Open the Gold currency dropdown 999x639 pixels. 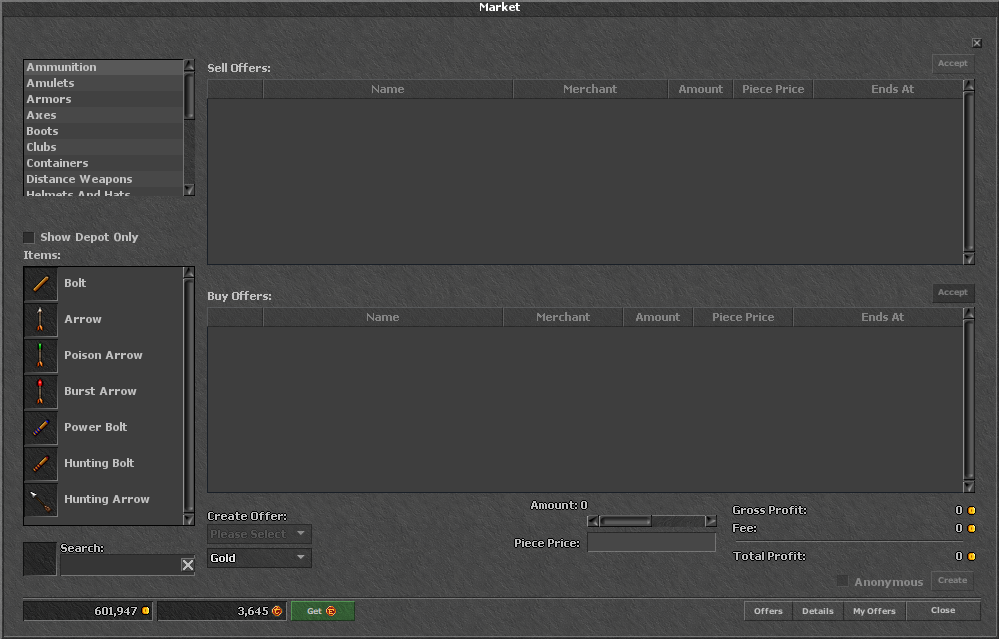[259, 558]
